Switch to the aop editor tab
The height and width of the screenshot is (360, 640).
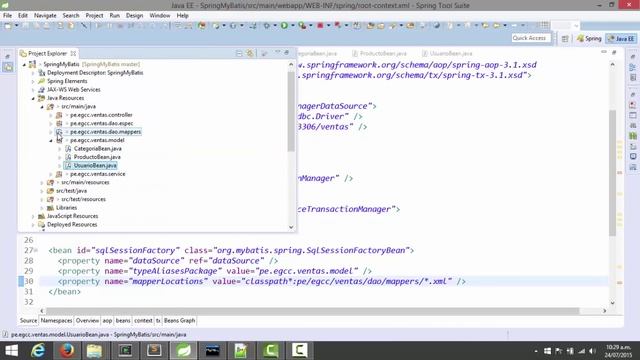[x=107, y=320]
